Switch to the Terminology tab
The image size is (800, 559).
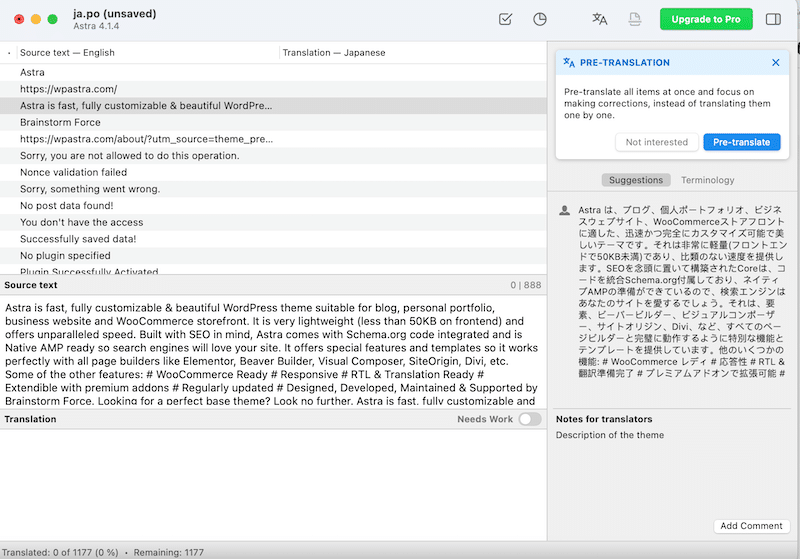coord(708,180)
